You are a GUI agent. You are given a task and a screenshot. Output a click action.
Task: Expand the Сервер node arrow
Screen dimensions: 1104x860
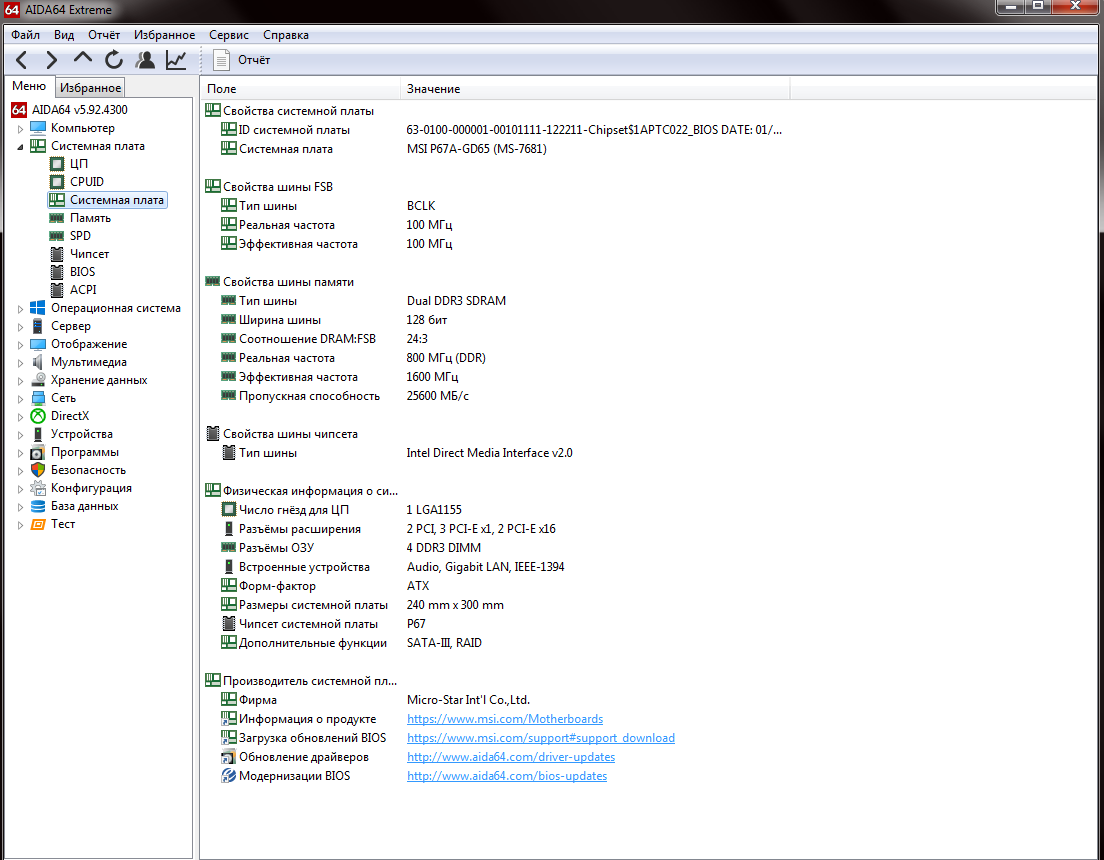tap(20, 327)
